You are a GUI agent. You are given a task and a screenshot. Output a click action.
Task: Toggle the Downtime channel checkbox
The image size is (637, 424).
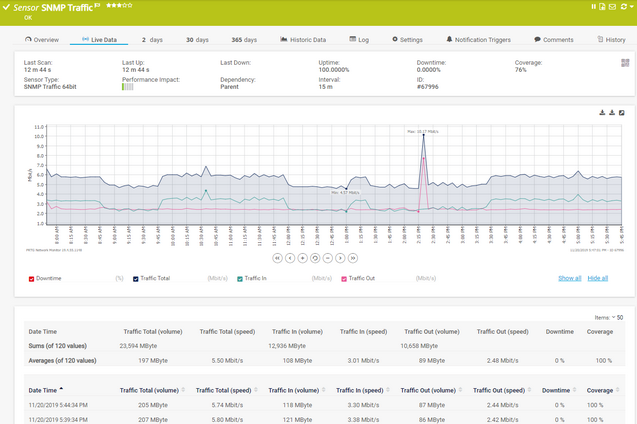tap(31, 279)
